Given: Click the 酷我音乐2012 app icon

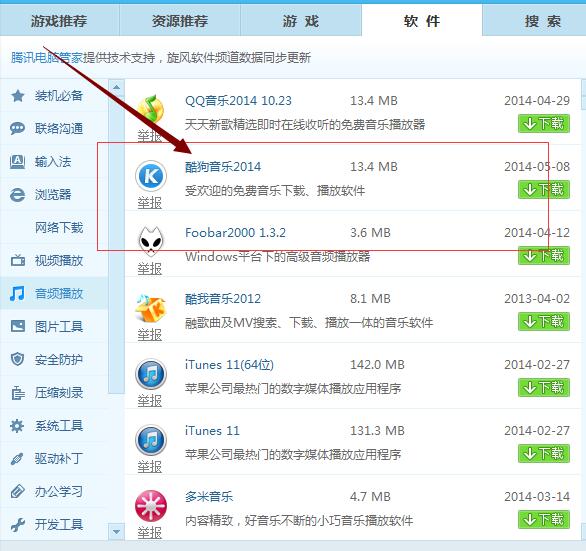Looking at the screenshot, I should pyautogui.click(x=151, y=308).
